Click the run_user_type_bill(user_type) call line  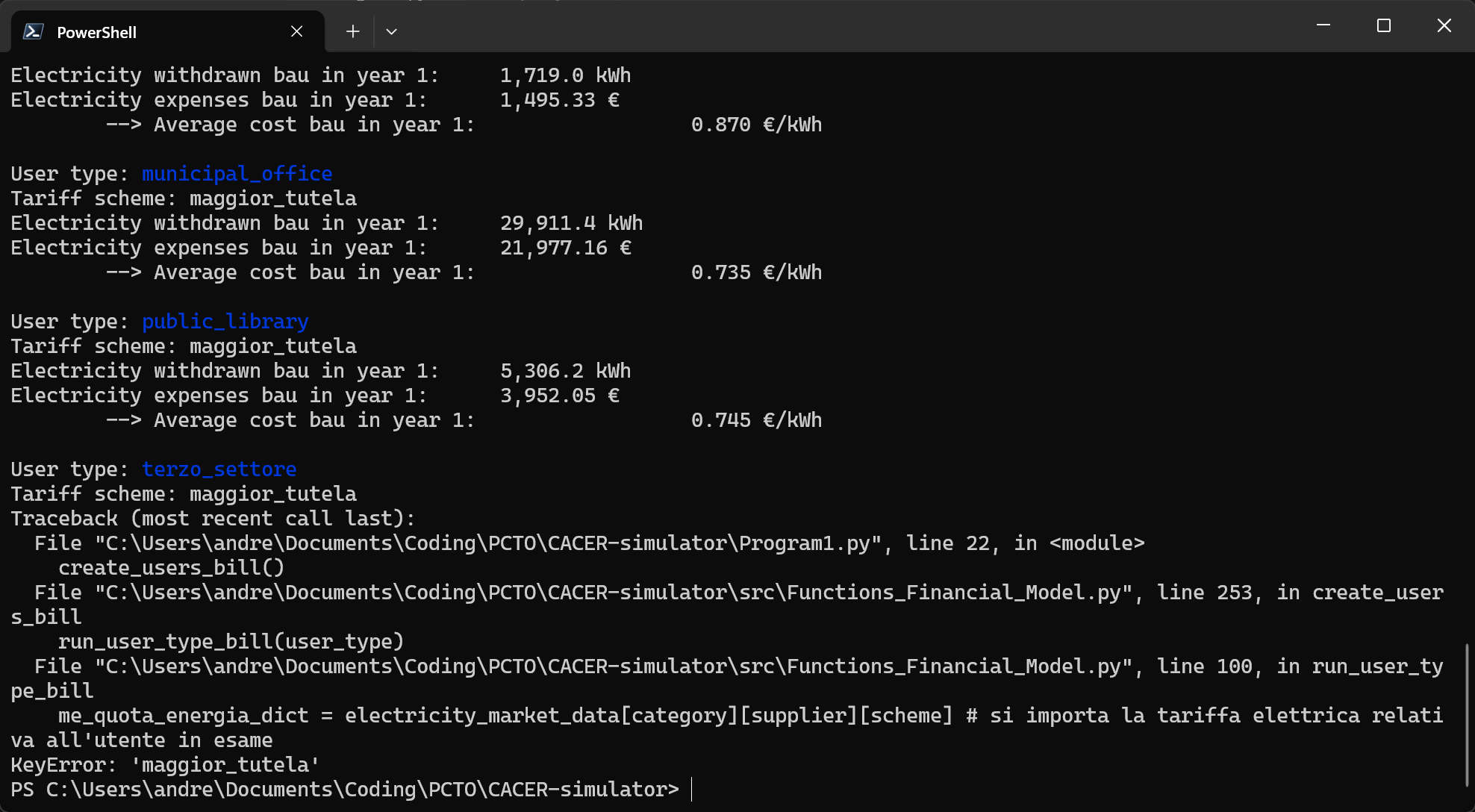(231, 642)
